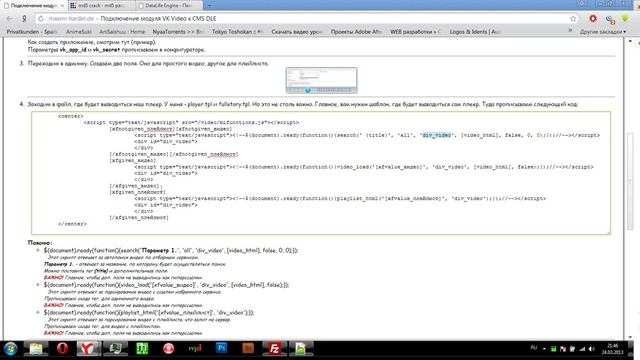Click the opening <center> tag line

click(71, 116)
